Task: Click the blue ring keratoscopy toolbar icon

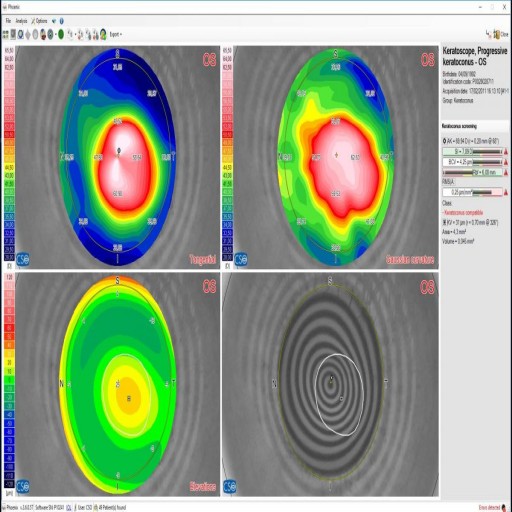Action: click(21, 34)
